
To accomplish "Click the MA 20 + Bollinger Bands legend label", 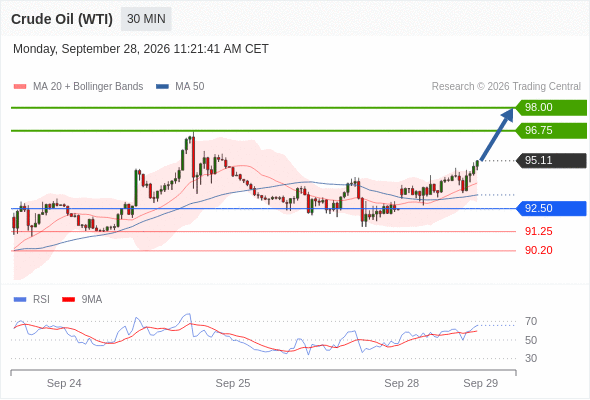I will pyautogui.click(x=88, y=87).
